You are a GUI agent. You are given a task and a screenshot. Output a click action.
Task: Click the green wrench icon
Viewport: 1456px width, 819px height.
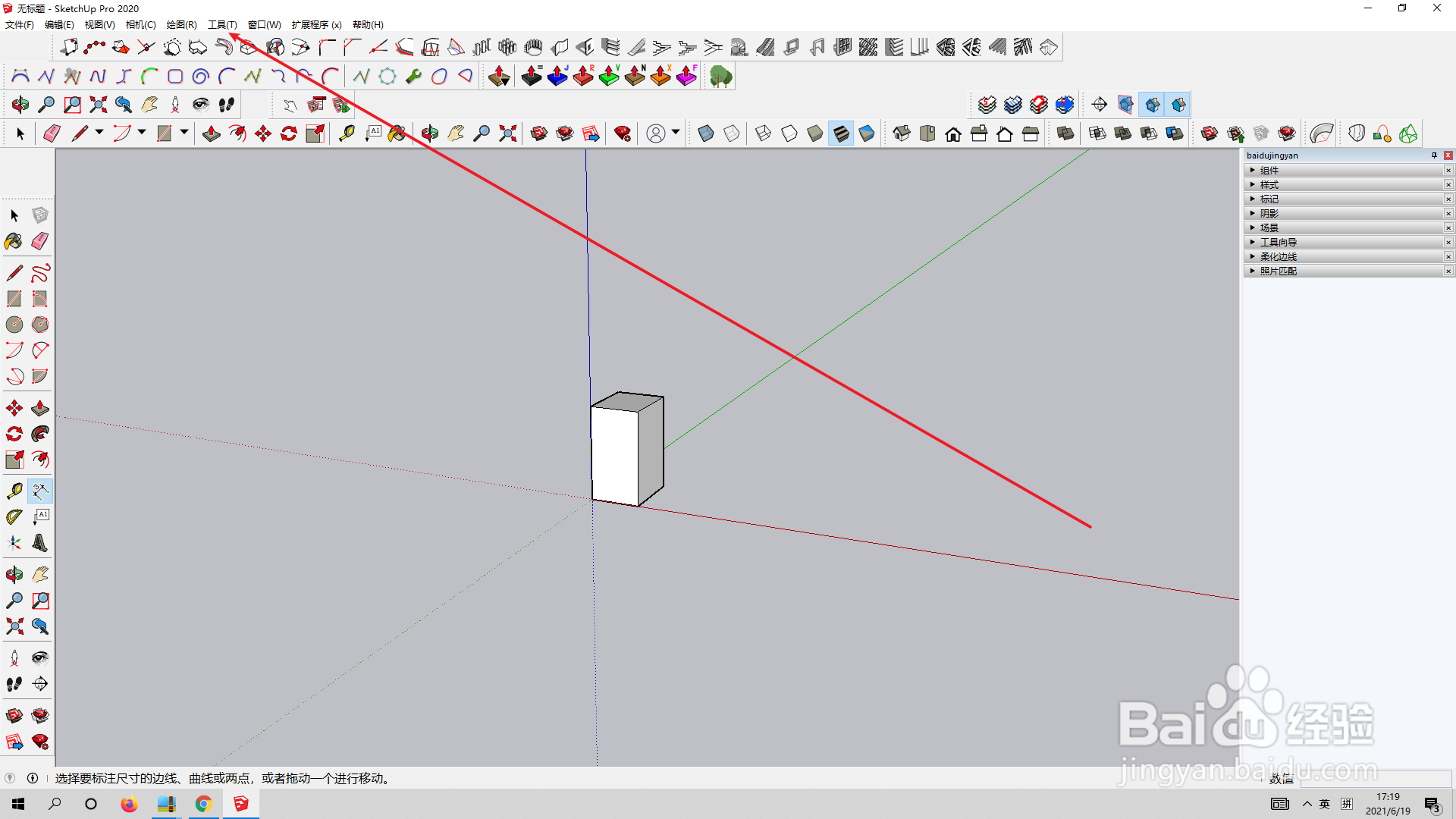[x=413, y=77]
